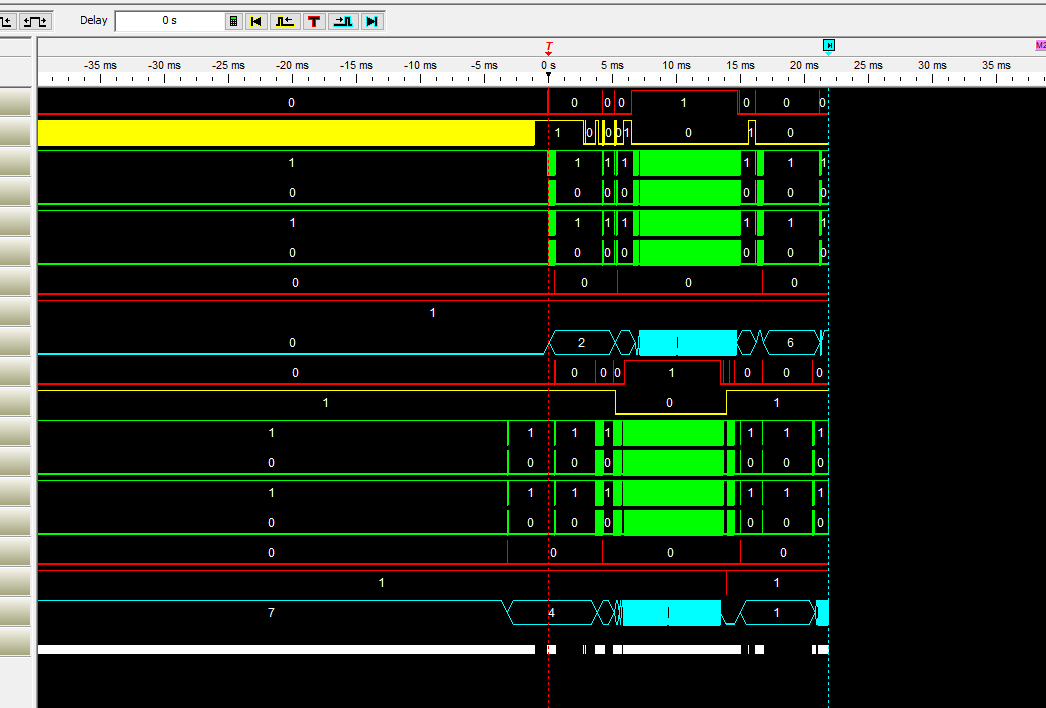Center view on trigger with red T icon
The width and height of the screenshot is (1046, 708).
coord(314,21)
